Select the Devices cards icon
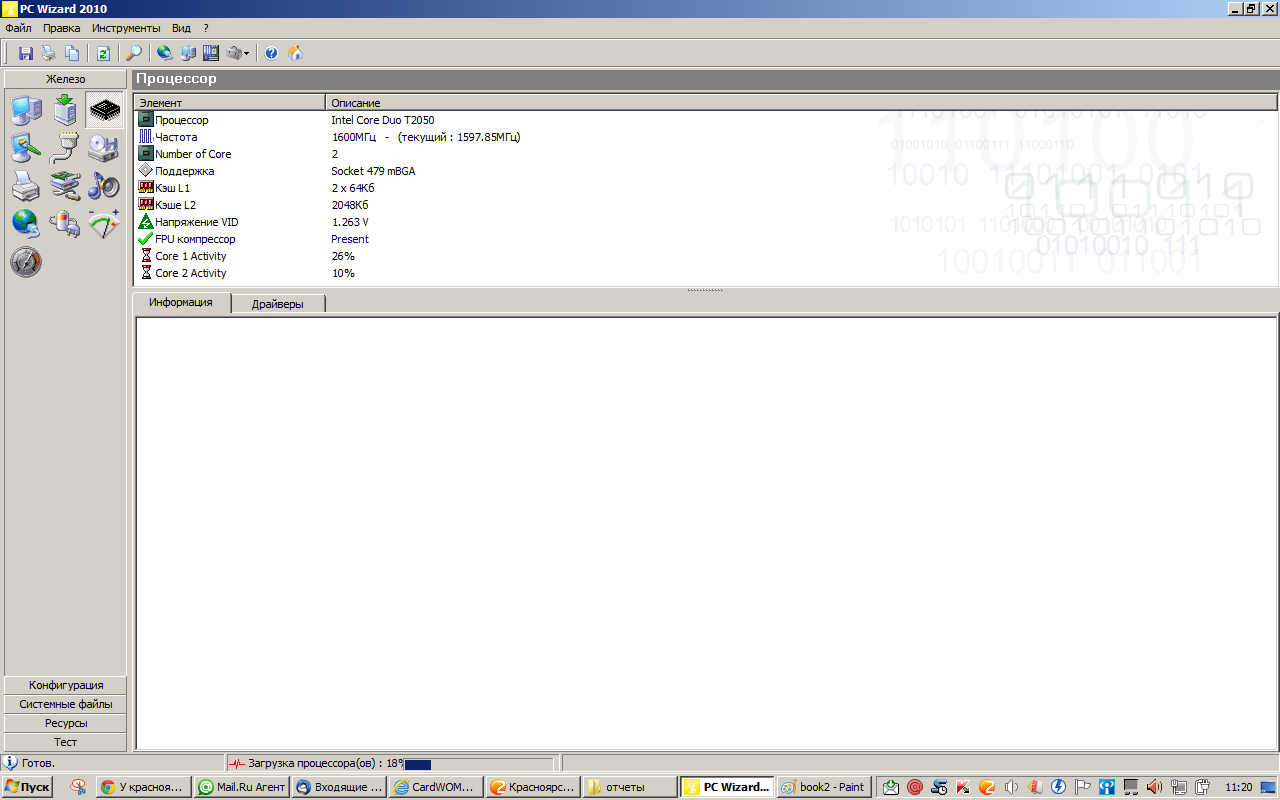The height and width of the screenshot is (800, 1280). [x=65, y=186]
